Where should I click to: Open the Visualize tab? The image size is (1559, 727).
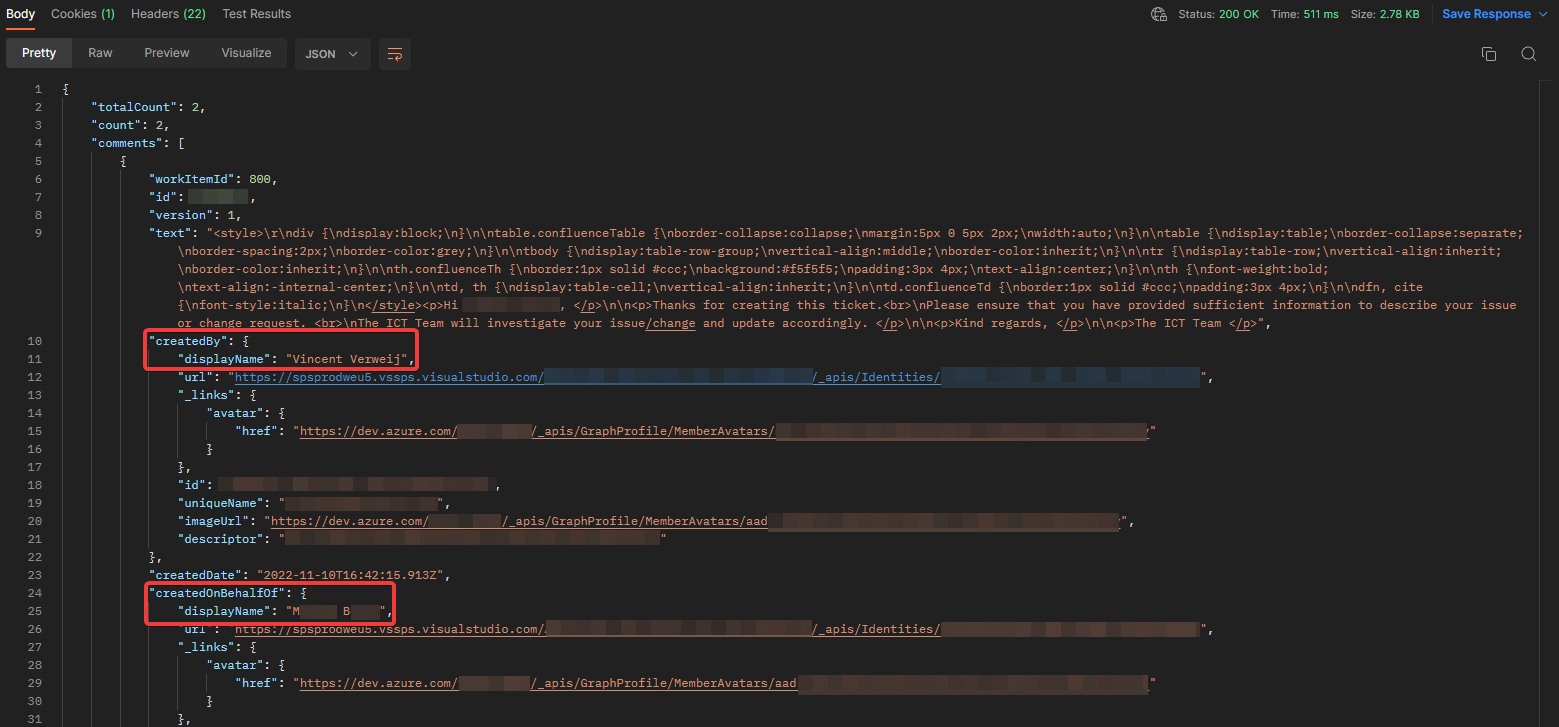tap(246, 53)
